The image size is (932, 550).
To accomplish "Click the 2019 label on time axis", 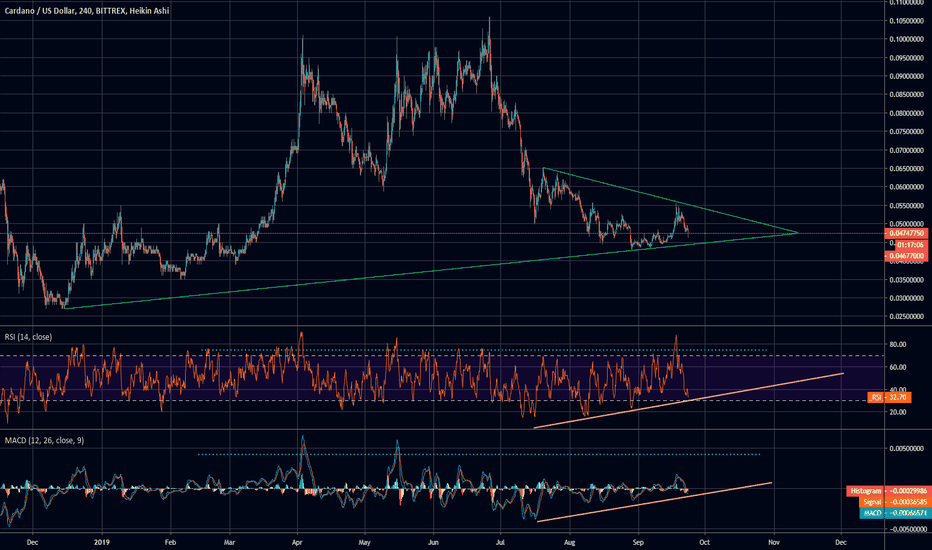I will (x=102, y=542).
